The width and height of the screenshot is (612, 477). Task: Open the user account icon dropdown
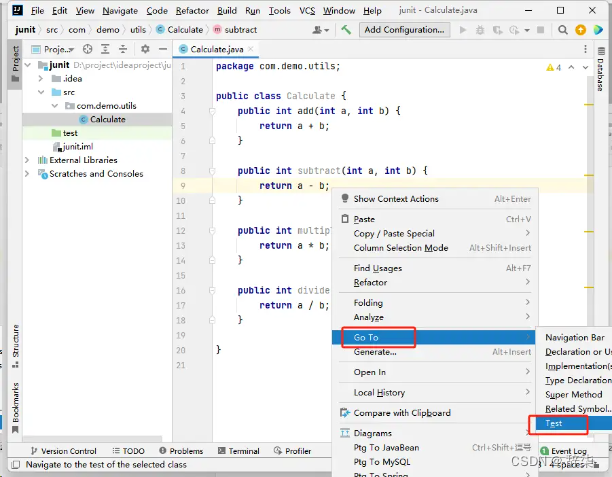pyautogui.click(x=320, y=30)
